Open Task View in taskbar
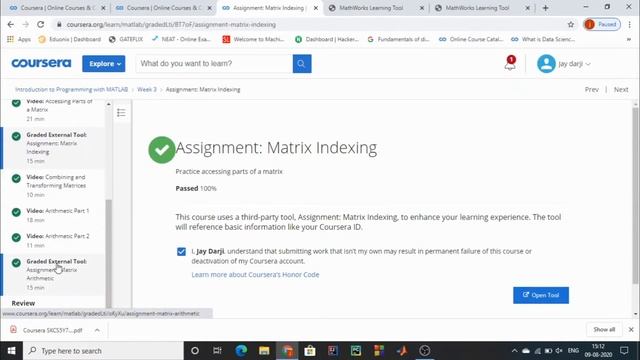This screenshot has width=640, height=360. pos(218,351)
